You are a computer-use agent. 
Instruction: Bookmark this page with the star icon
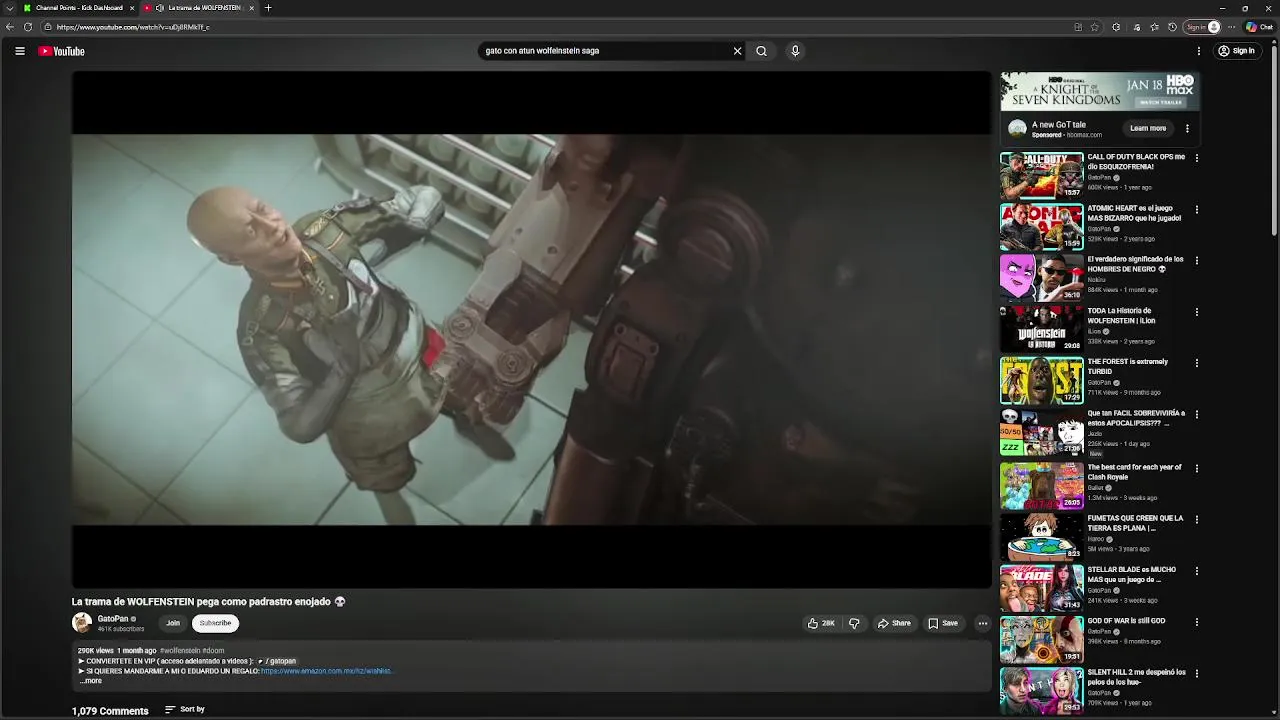point(1095,27)
